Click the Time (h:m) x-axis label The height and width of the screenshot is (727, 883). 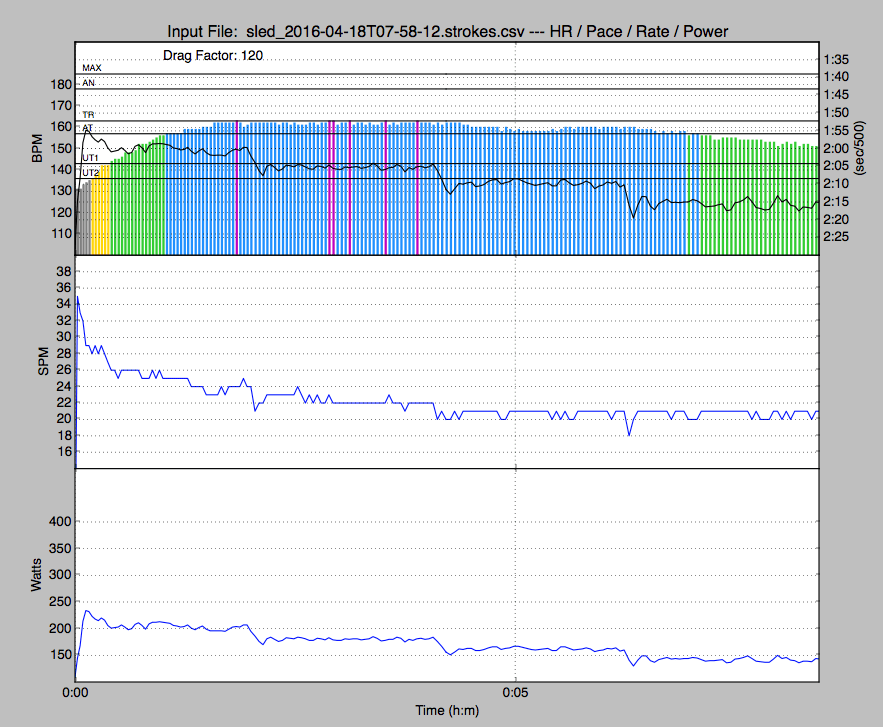pyautogui.click(x=446, y=710)
